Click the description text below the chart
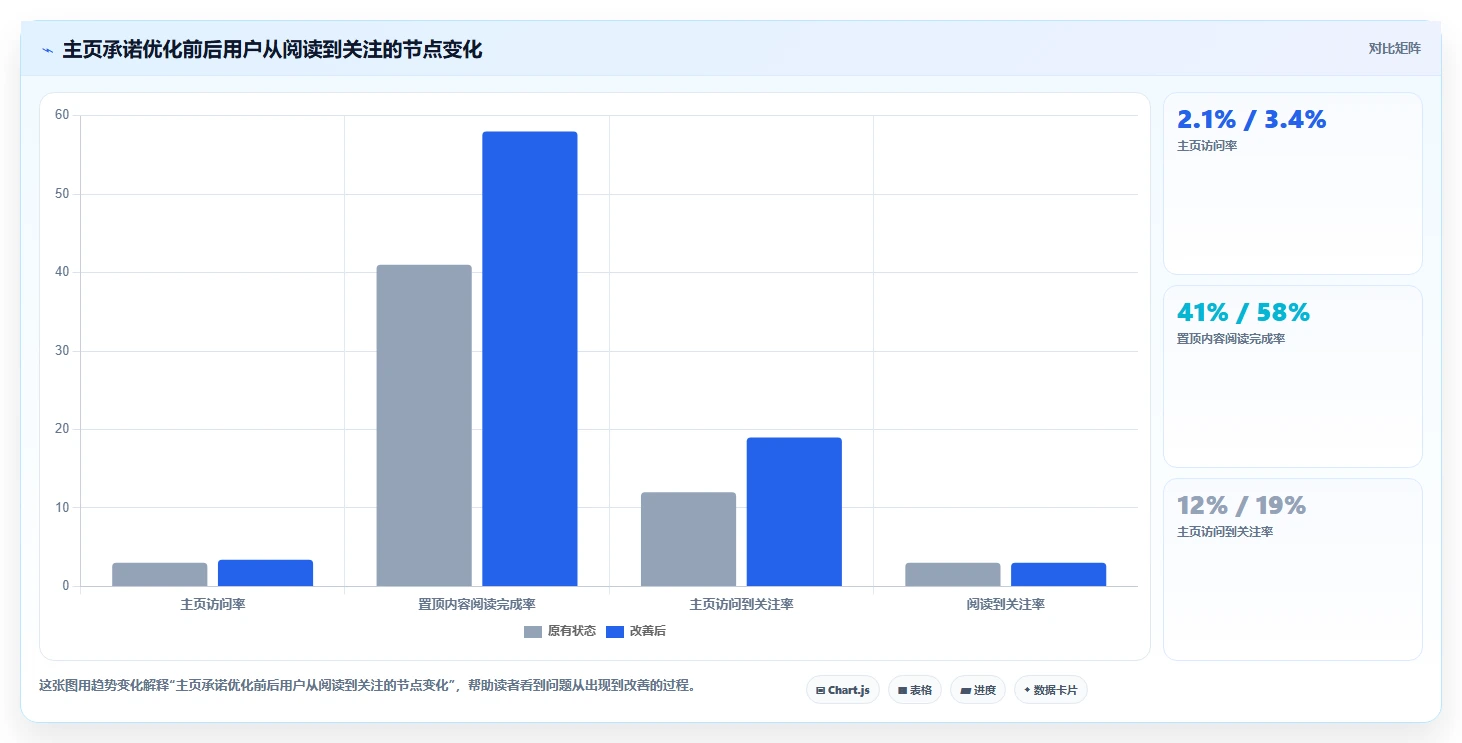This screenshot has width=1462, height=743. coord(367,686)
